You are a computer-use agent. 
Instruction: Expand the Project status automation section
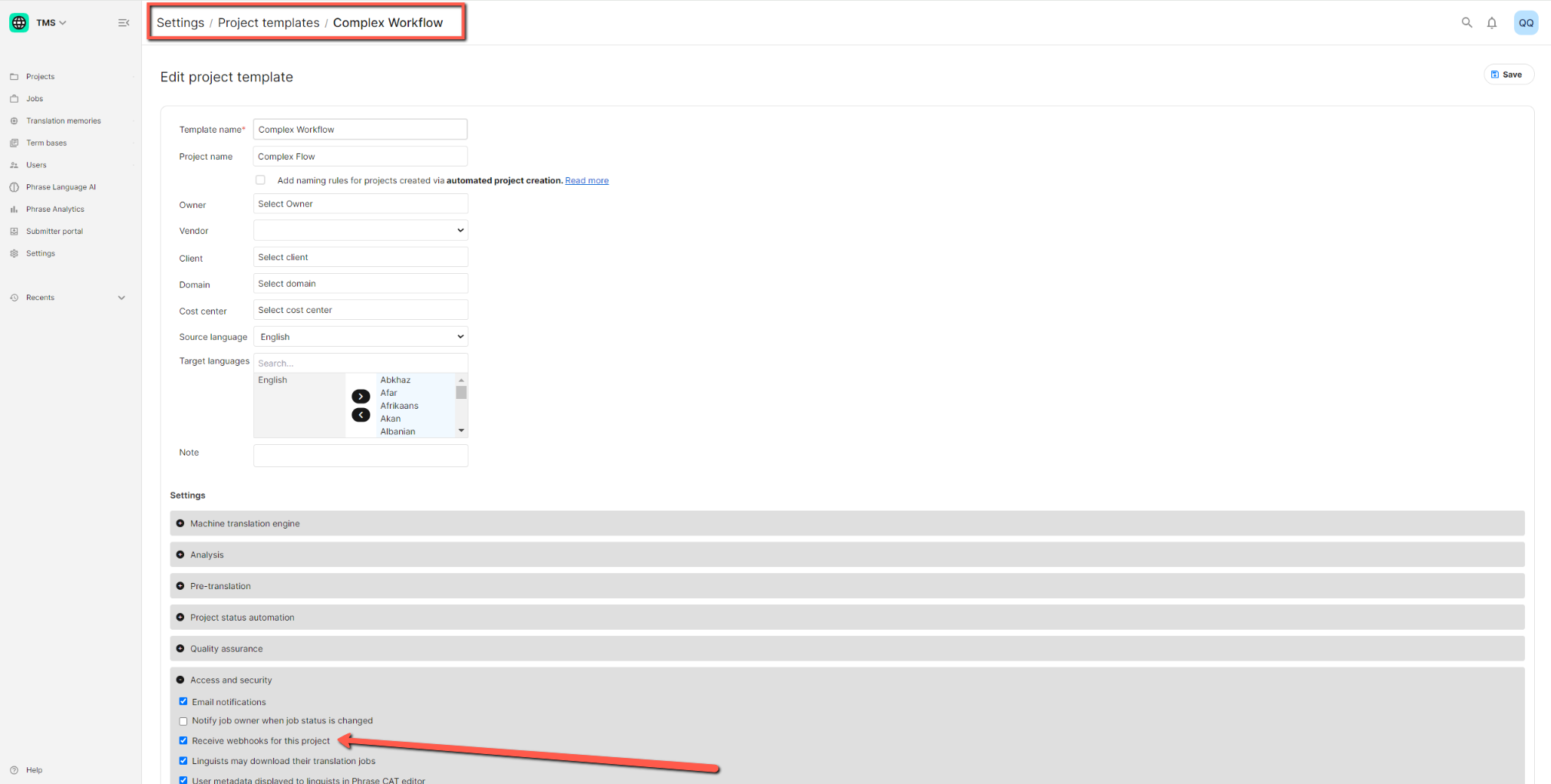pos(847,618)
